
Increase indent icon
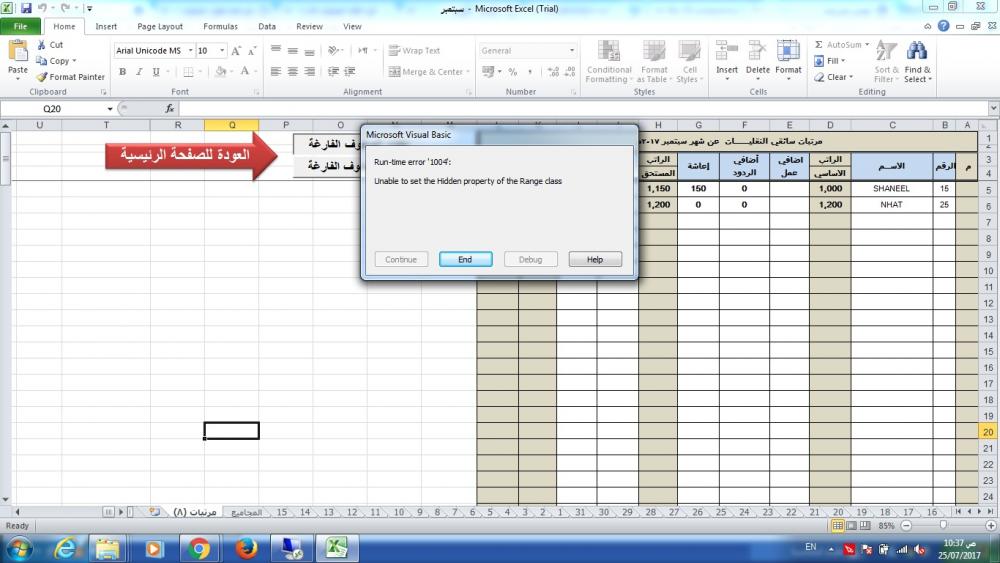[349, 71]
